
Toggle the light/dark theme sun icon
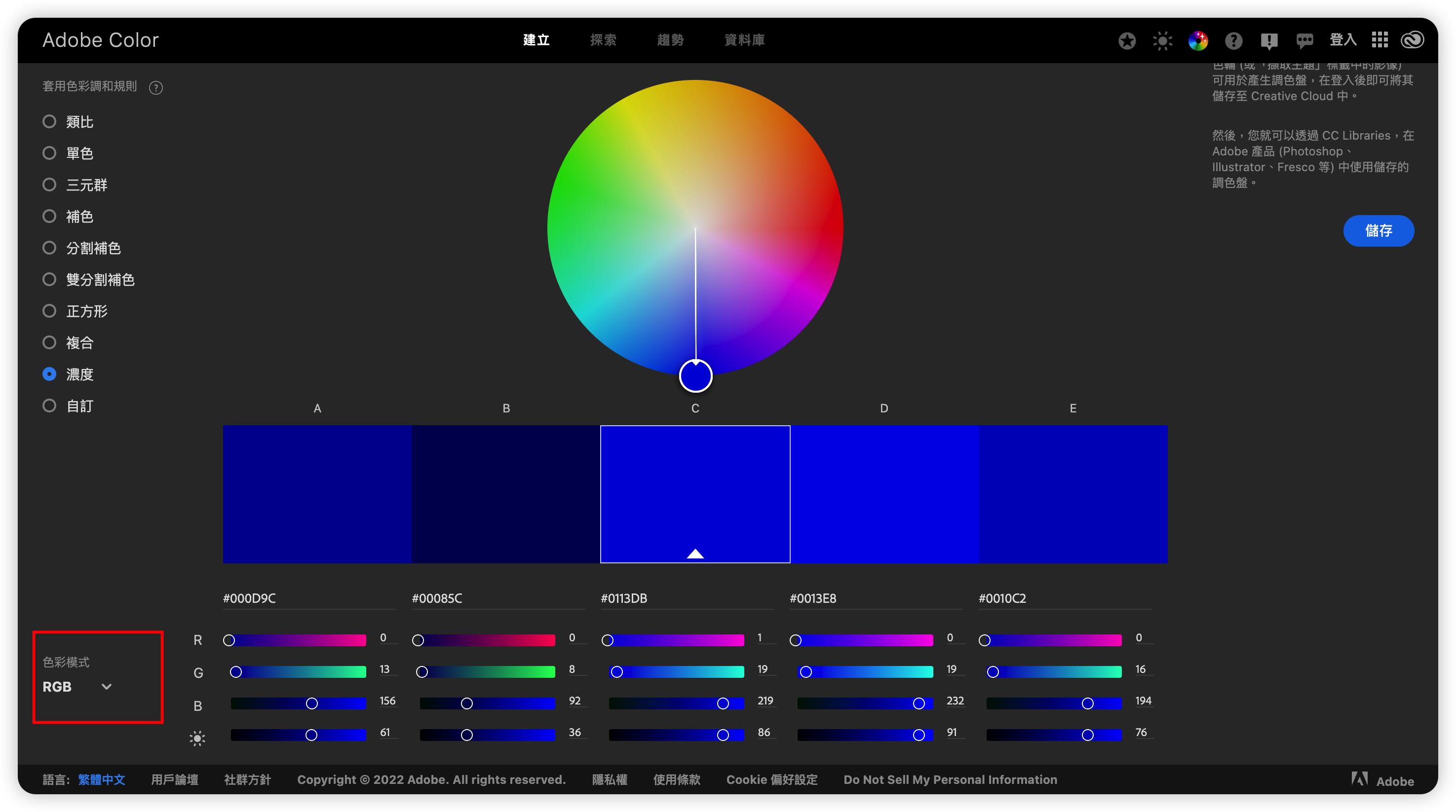(x=1163, y=40)
